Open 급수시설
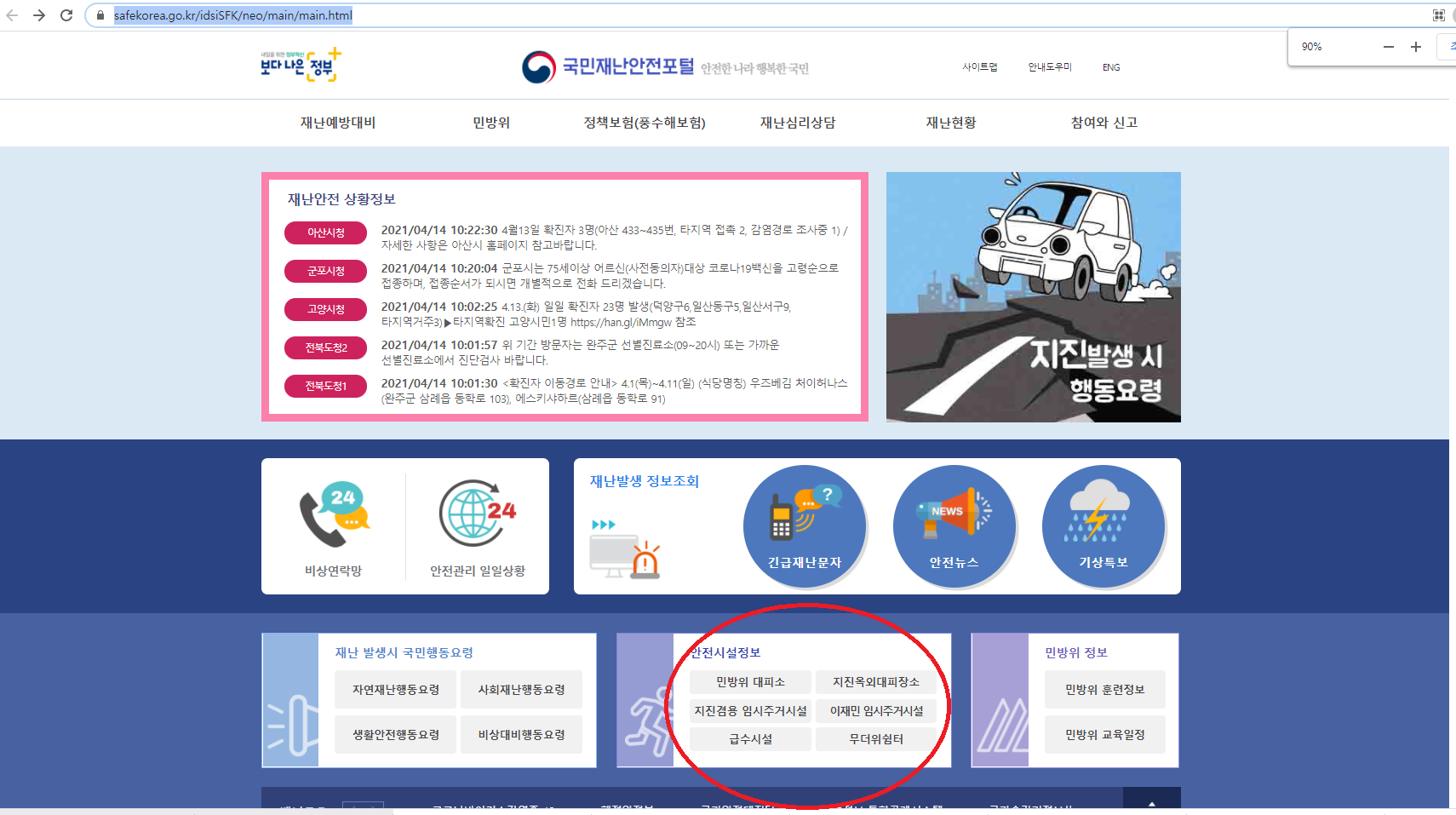 pyautogui.click(x=750, y=739)
